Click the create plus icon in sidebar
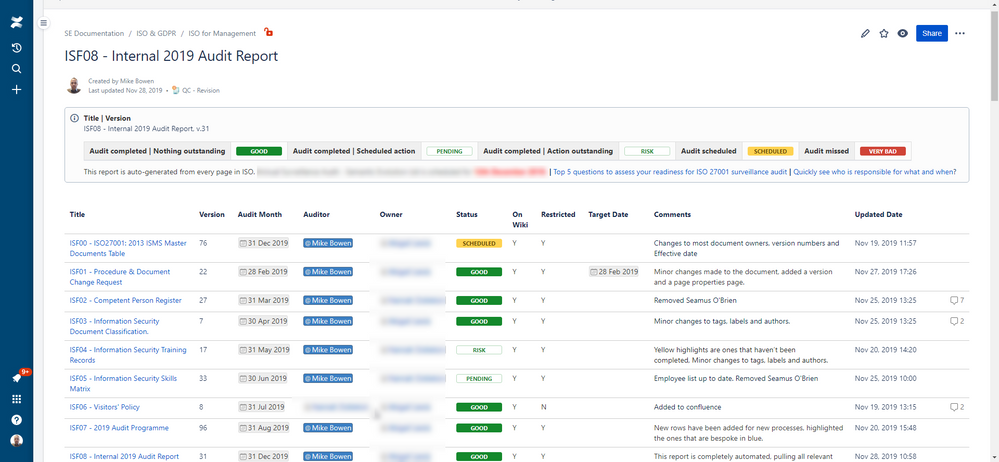Image resolution: width=999 pixels, height=462 pixels. pyautogui.click(x=17, y=90)
